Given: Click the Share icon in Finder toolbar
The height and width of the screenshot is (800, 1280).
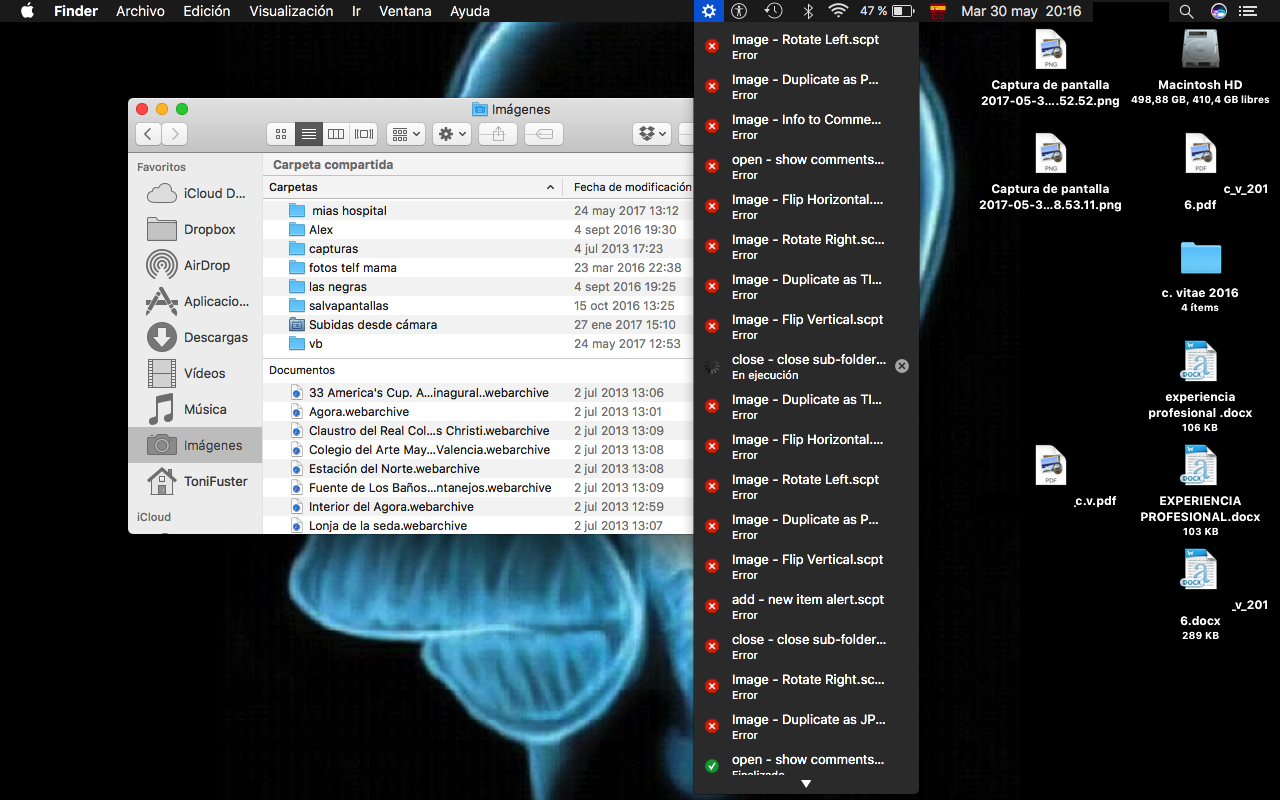Looking at the screenshot, I should (498, 134).
